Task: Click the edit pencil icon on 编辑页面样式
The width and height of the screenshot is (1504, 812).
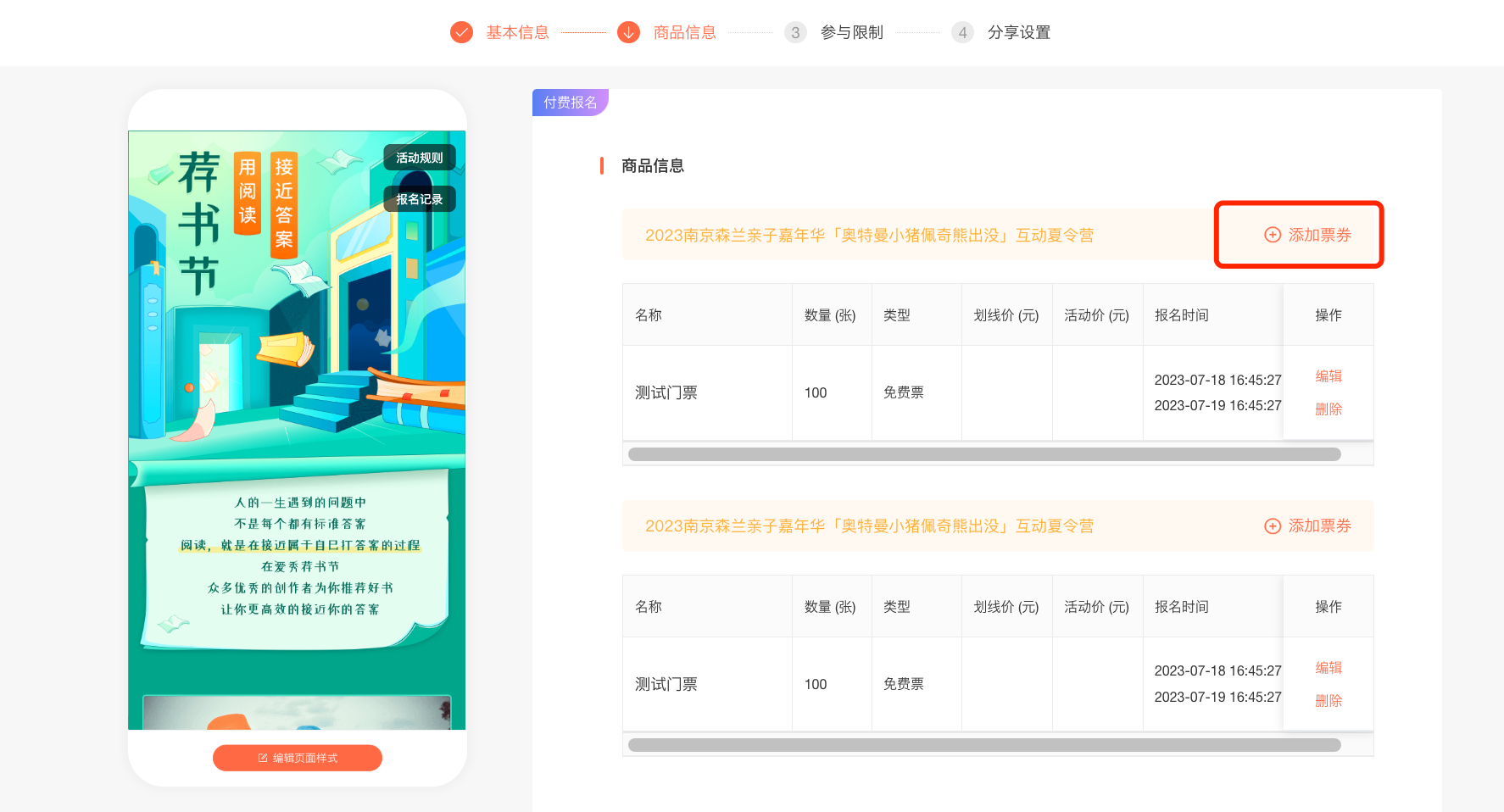Action: (263, 758)
